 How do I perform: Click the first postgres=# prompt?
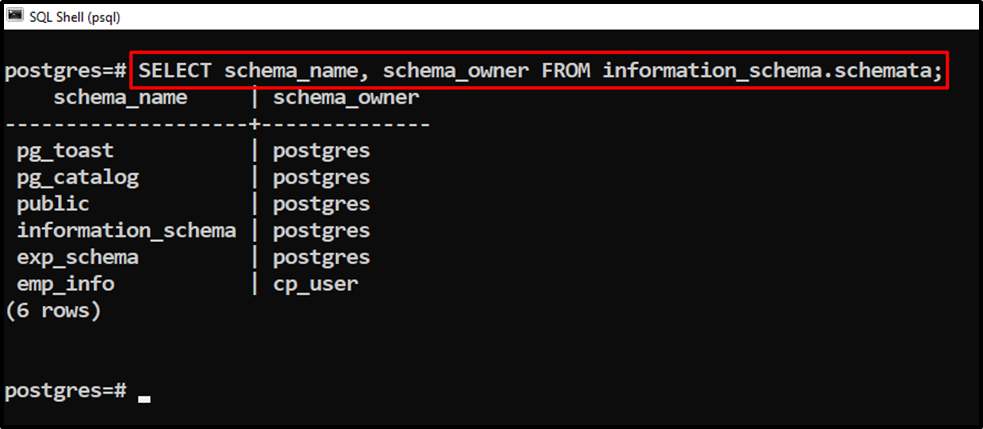(65, 71)
